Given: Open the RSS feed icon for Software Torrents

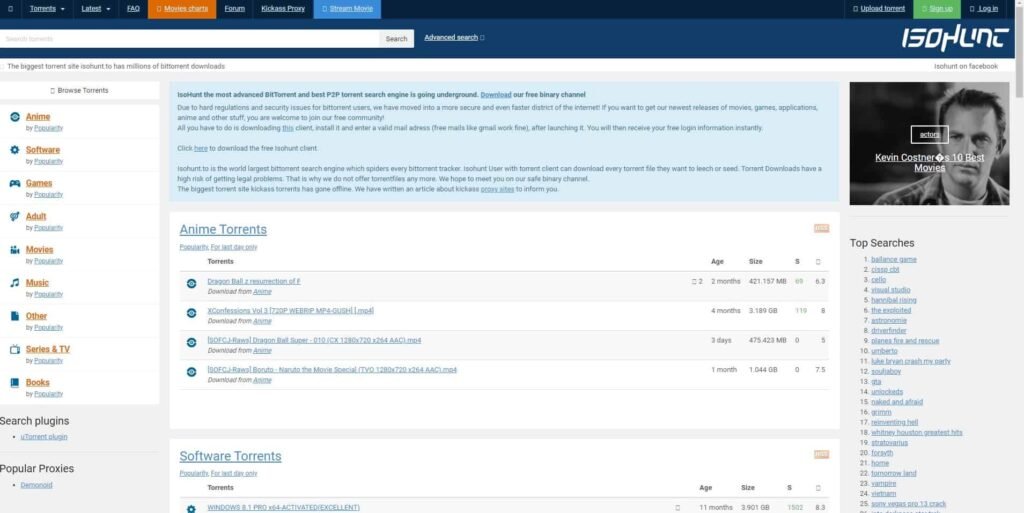Looking at the screenshot, I should [x=821, y=454].
